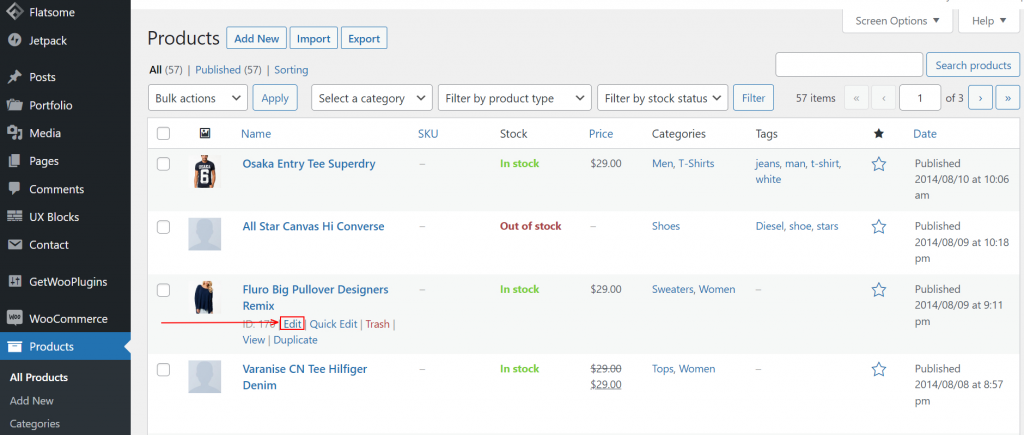Screen dimensions: 1024x435
Task: Open the Shoes category link
Action: (x=665, y=227)
